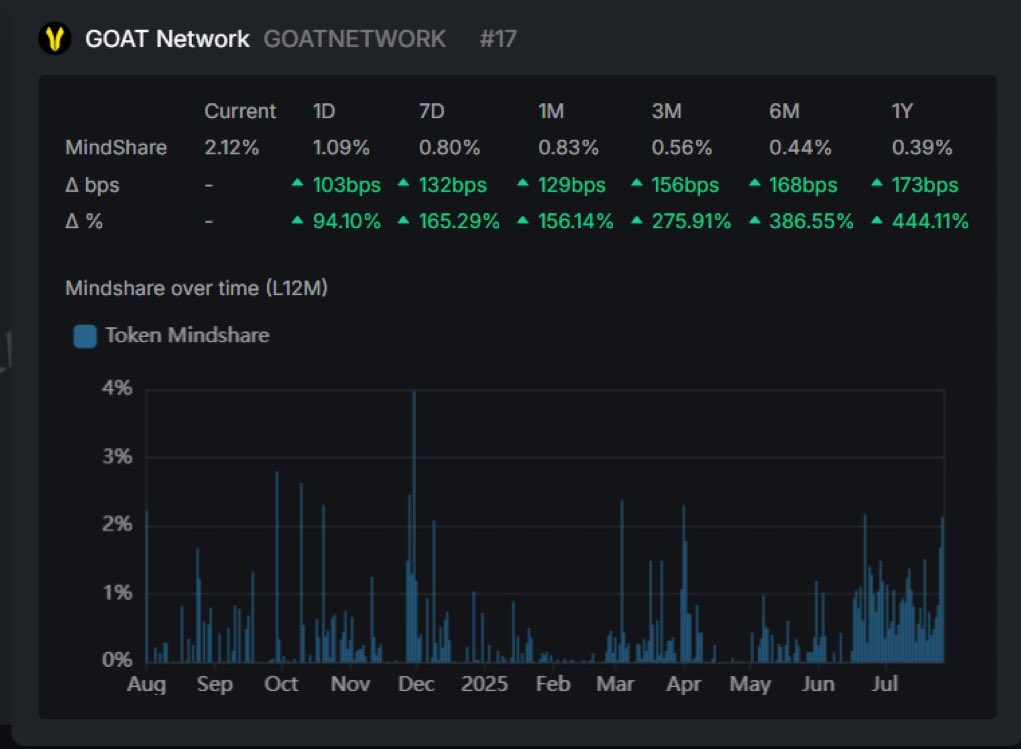Click the green up arrow beside 386.55%
This screenshot has height=749, width=1021.
(x=755, y=220)
